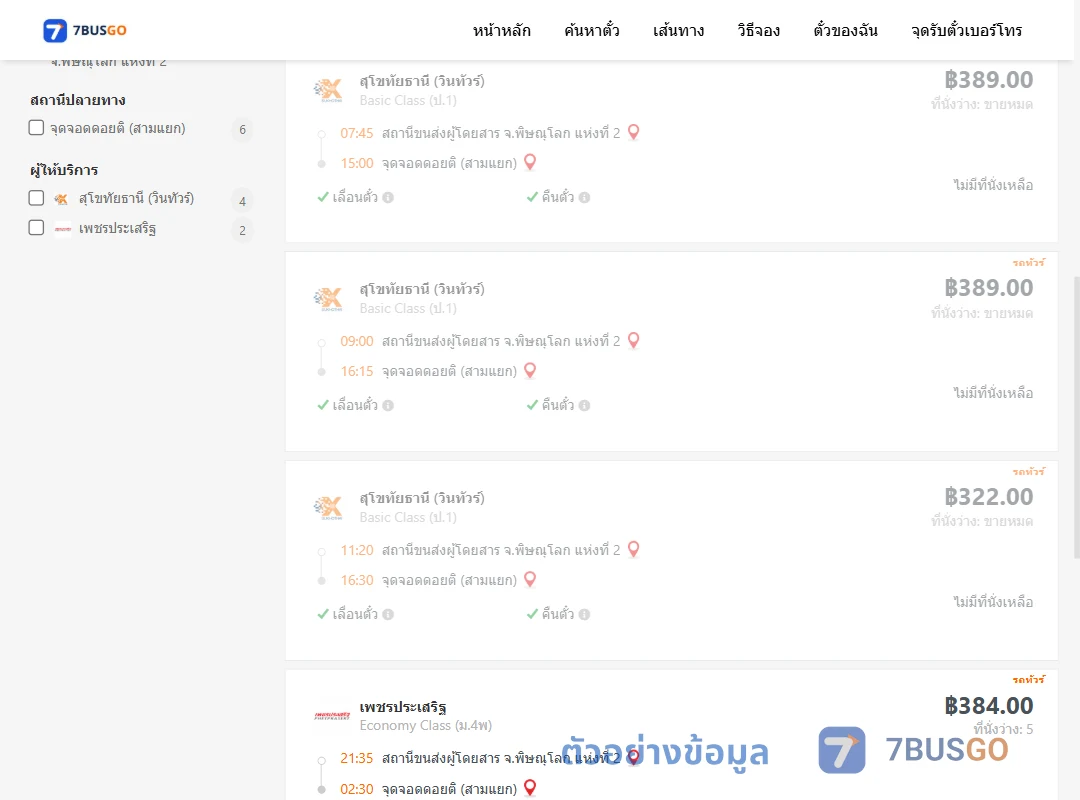
Task: Show คืนตั๋ว info icon on 11:20 trip
Action: [584, 614]
